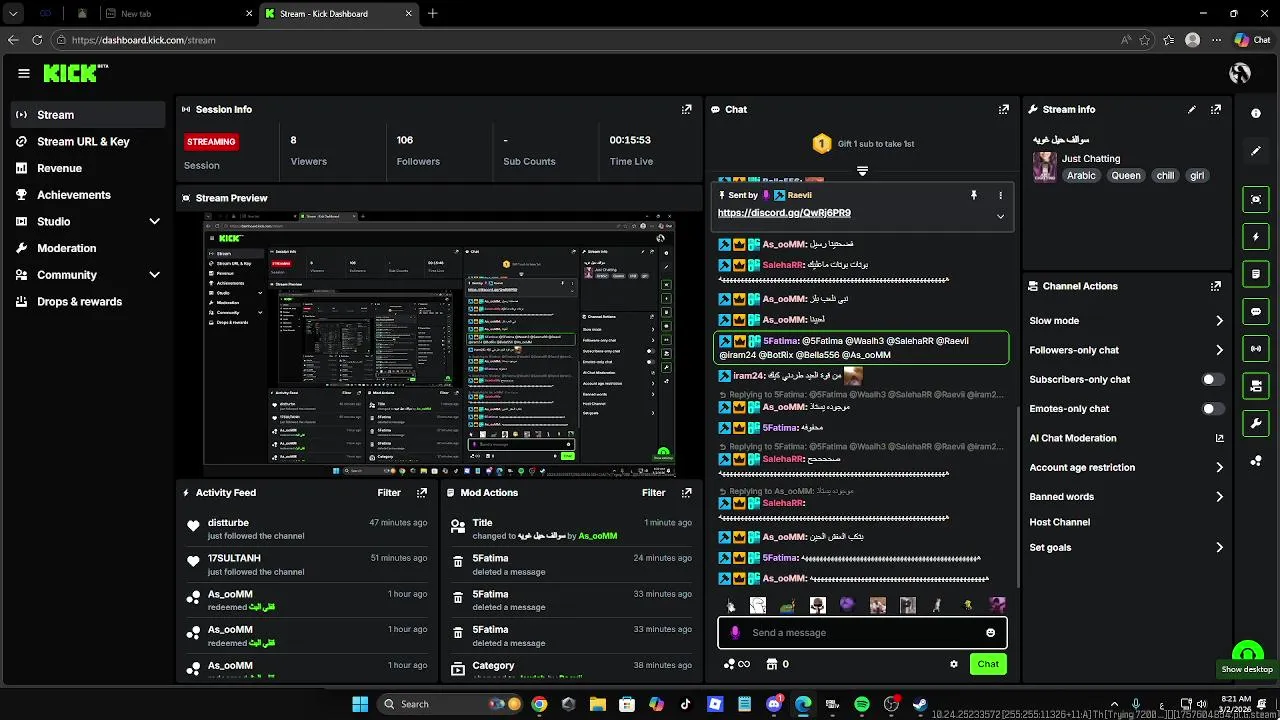Open Banned words arrow
Image resolution: width=1280 pixels, height=720 pixels.
coord(1219,497)
